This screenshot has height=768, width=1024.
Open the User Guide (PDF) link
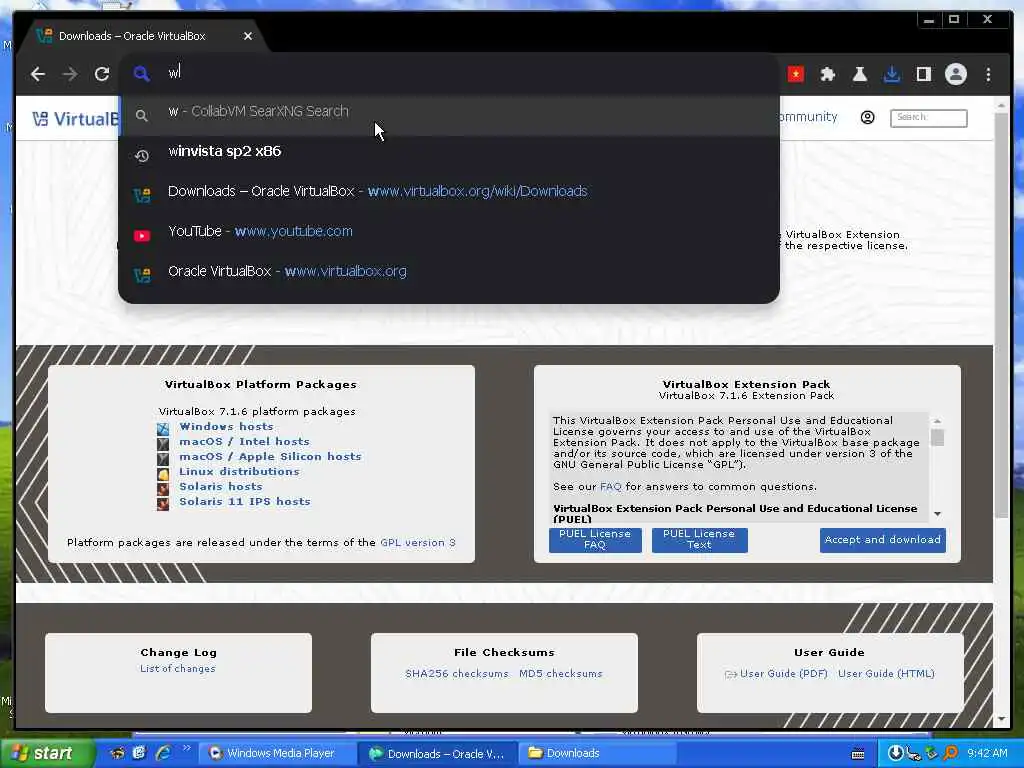(x=784, y=674)
